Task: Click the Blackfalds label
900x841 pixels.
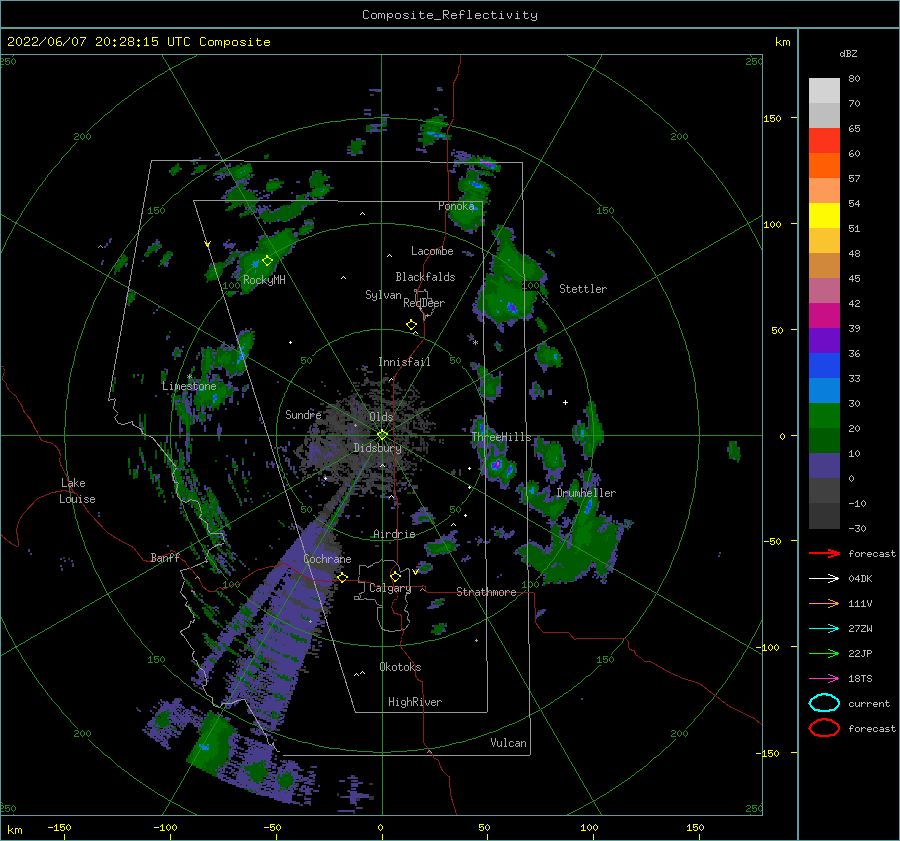Action: [425, 277]
